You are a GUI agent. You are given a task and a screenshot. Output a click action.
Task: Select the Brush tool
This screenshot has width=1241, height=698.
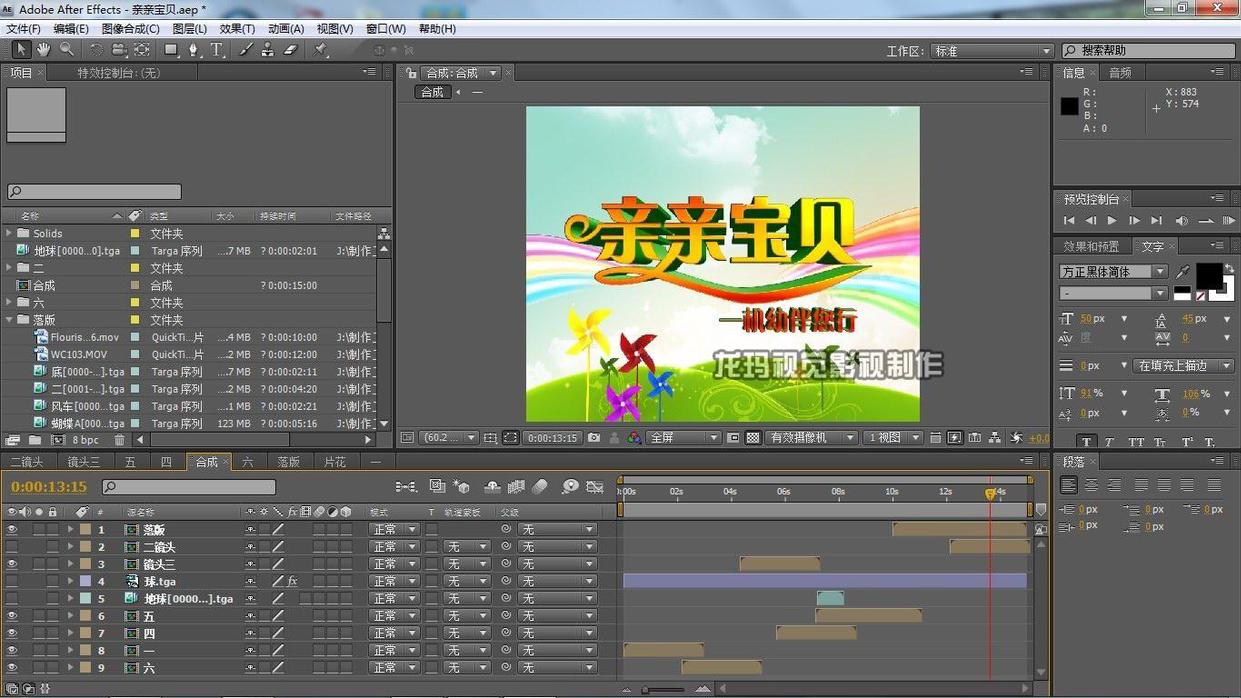click(246, 50)
